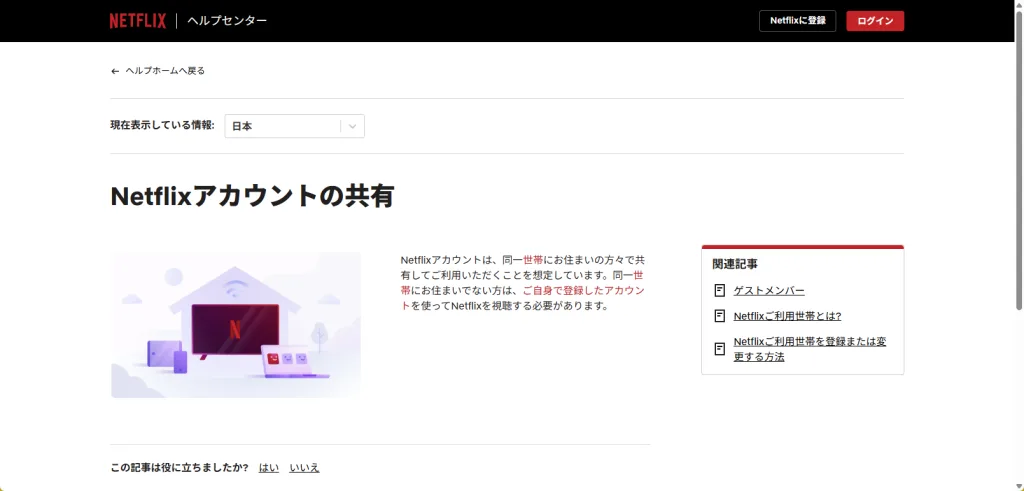Viewport: 1024px width, 491px height.
Task: Click the 現在表示している情報: label
Action: 163,125
